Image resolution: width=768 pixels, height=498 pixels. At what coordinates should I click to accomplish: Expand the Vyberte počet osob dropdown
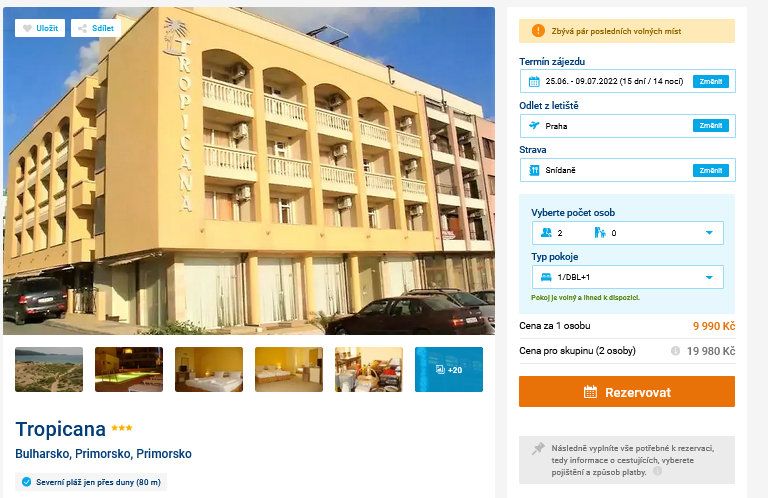click(627, 233)
